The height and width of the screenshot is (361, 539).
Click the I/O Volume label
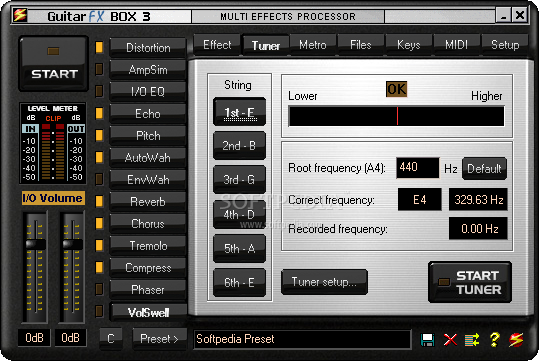click(x=53, y=198)
